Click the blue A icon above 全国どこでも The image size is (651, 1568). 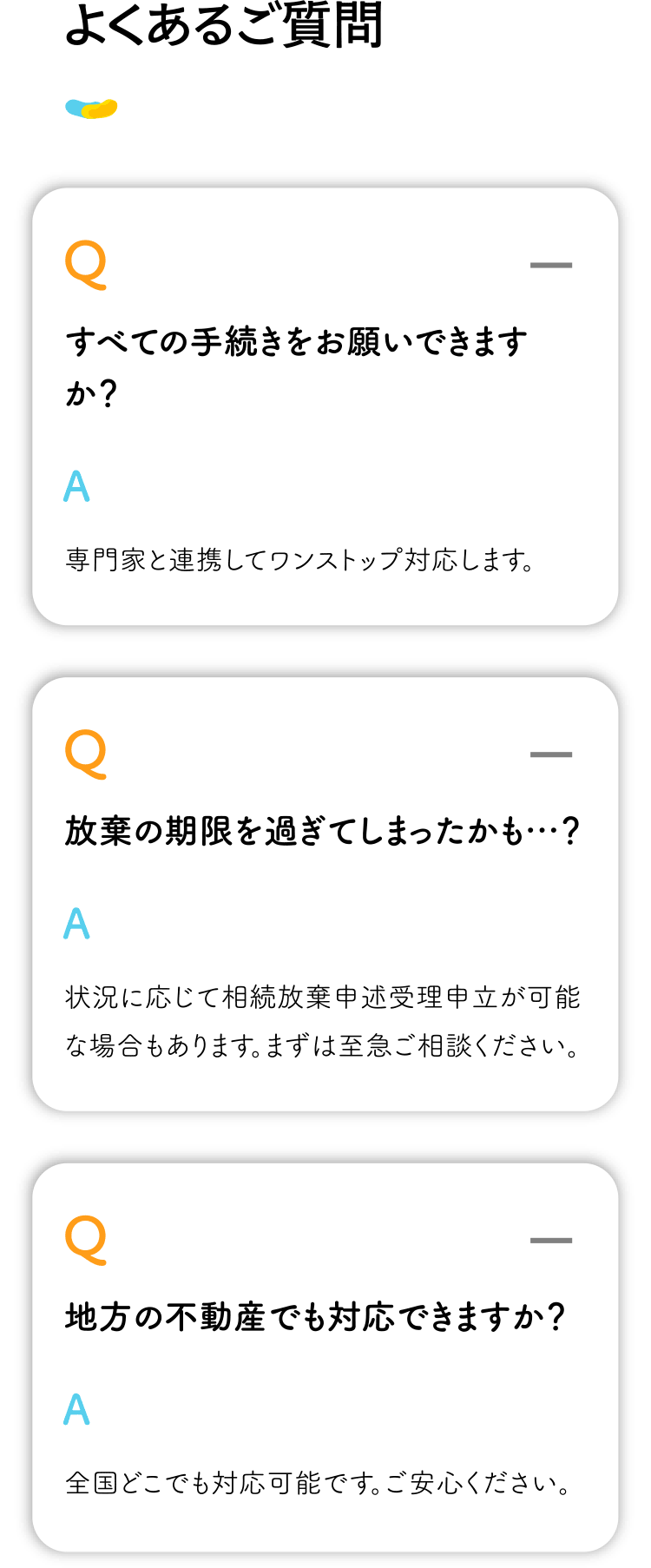tap(77, 1410)
